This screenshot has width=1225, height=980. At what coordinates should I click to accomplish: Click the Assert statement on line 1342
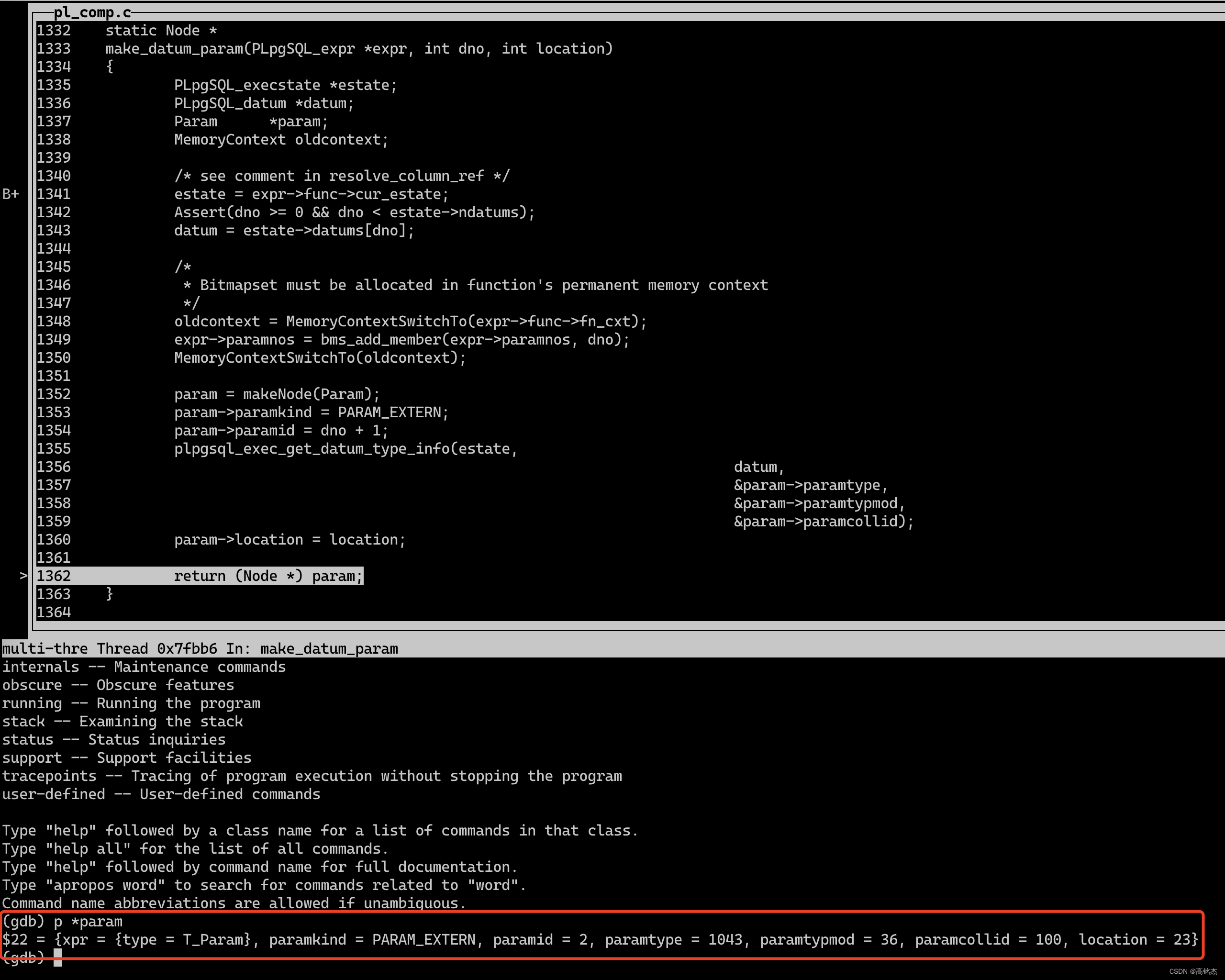[x=354, y=212]
